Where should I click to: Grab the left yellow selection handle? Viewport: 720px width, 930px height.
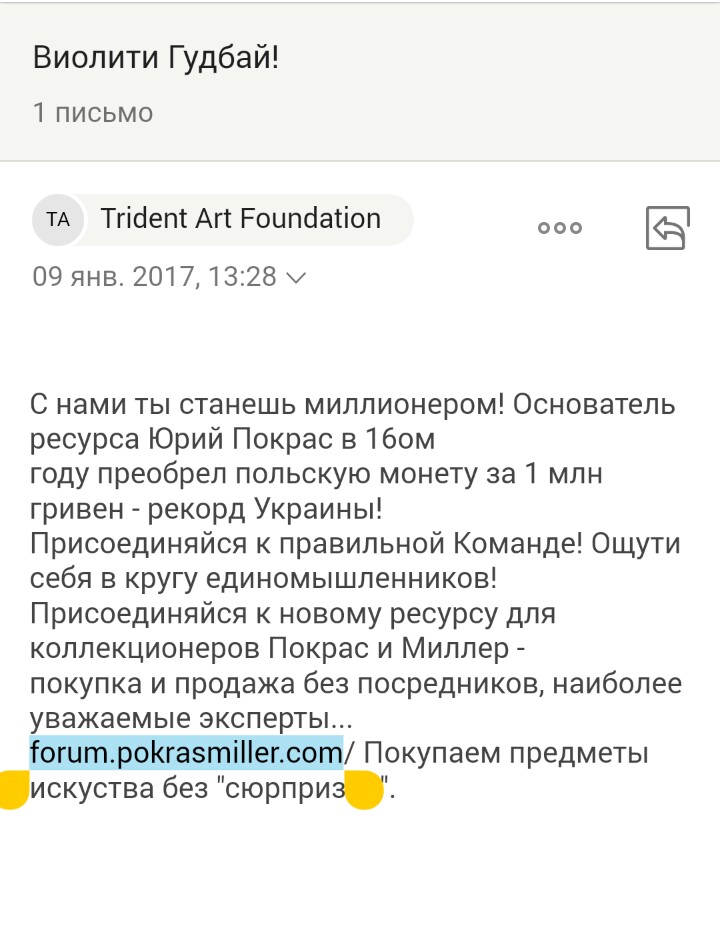click(x=13, y=789)
